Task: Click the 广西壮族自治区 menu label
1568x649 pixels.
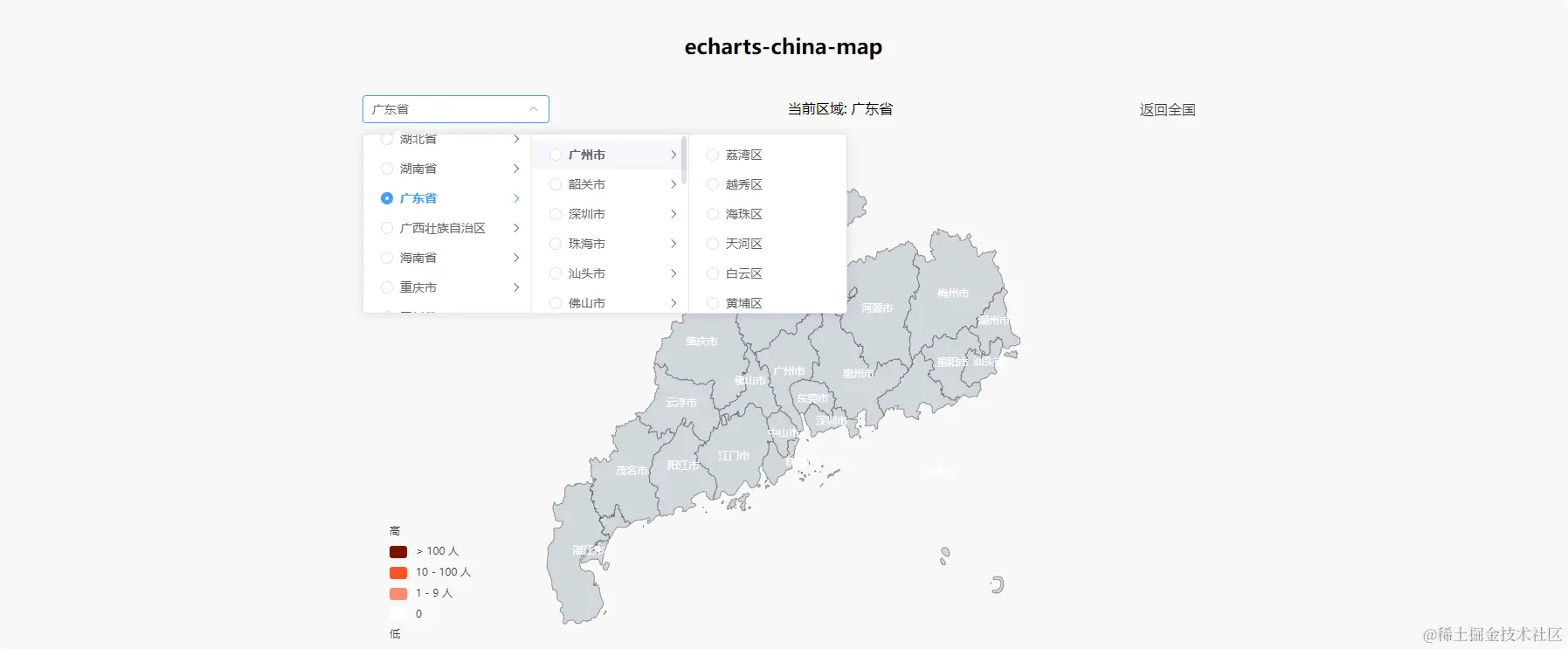Action: point(443,228)
